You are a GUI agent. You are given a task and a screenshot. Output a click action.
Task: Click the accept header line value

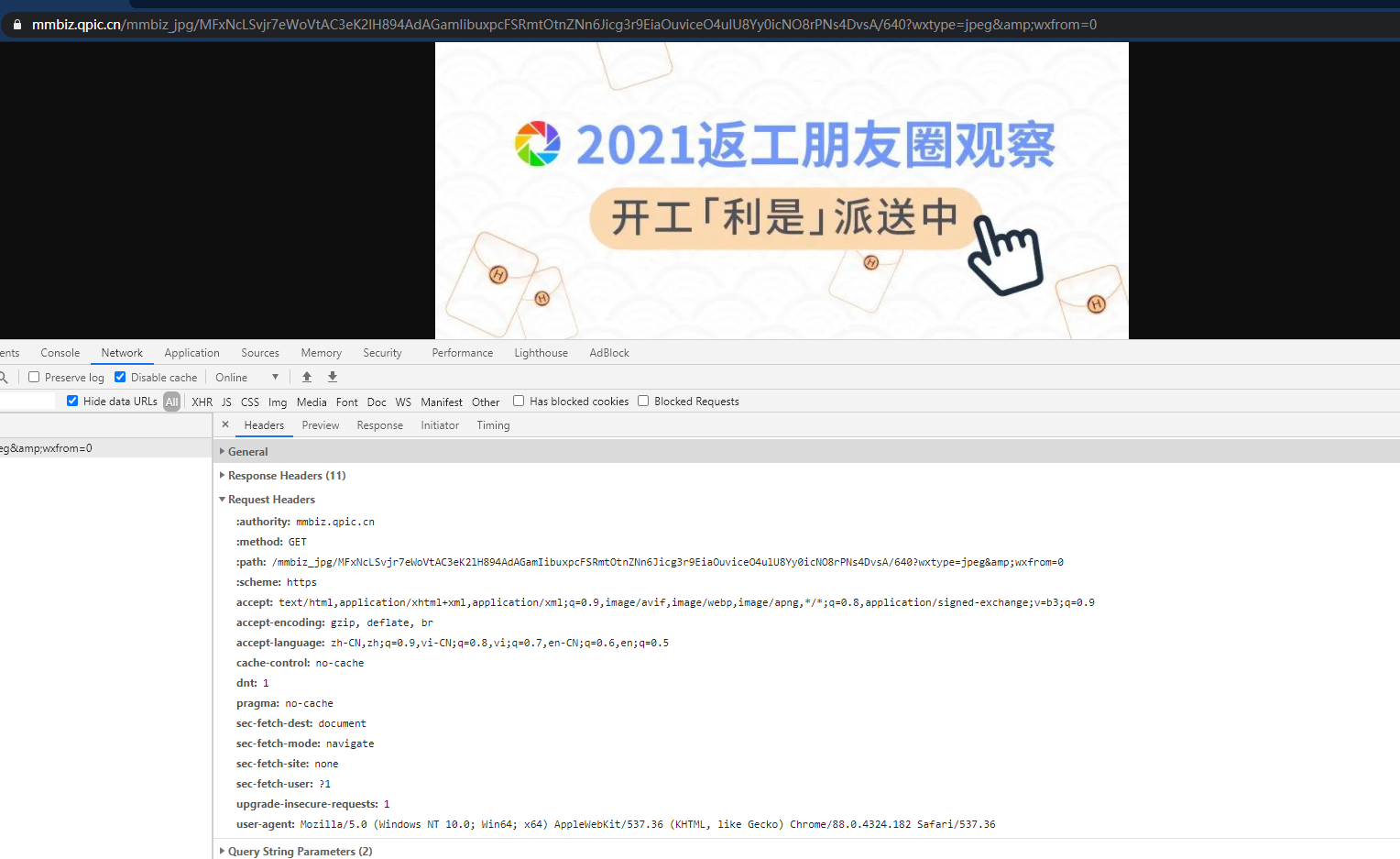pos(687,602)
